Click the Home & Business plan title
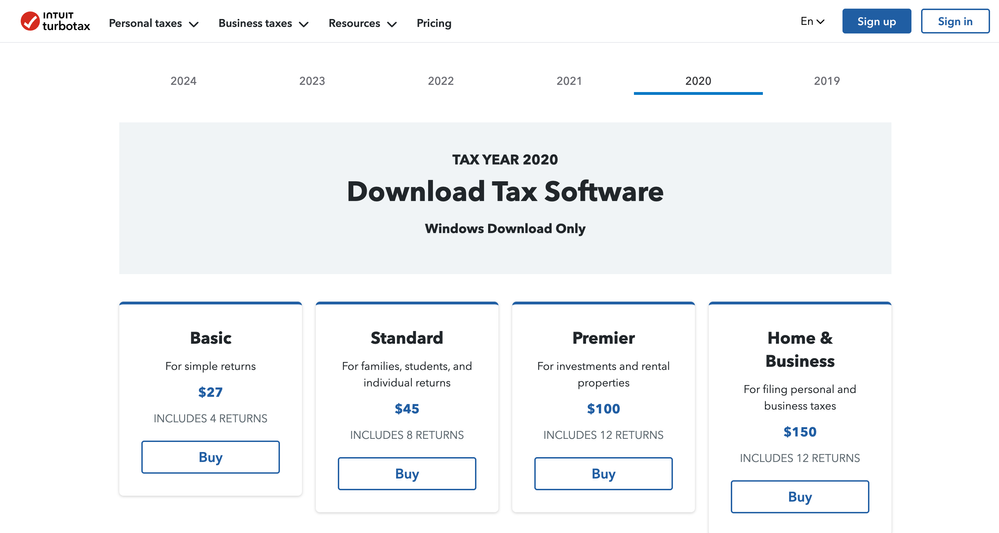999x533 pixels. click(x=800, y=350)
